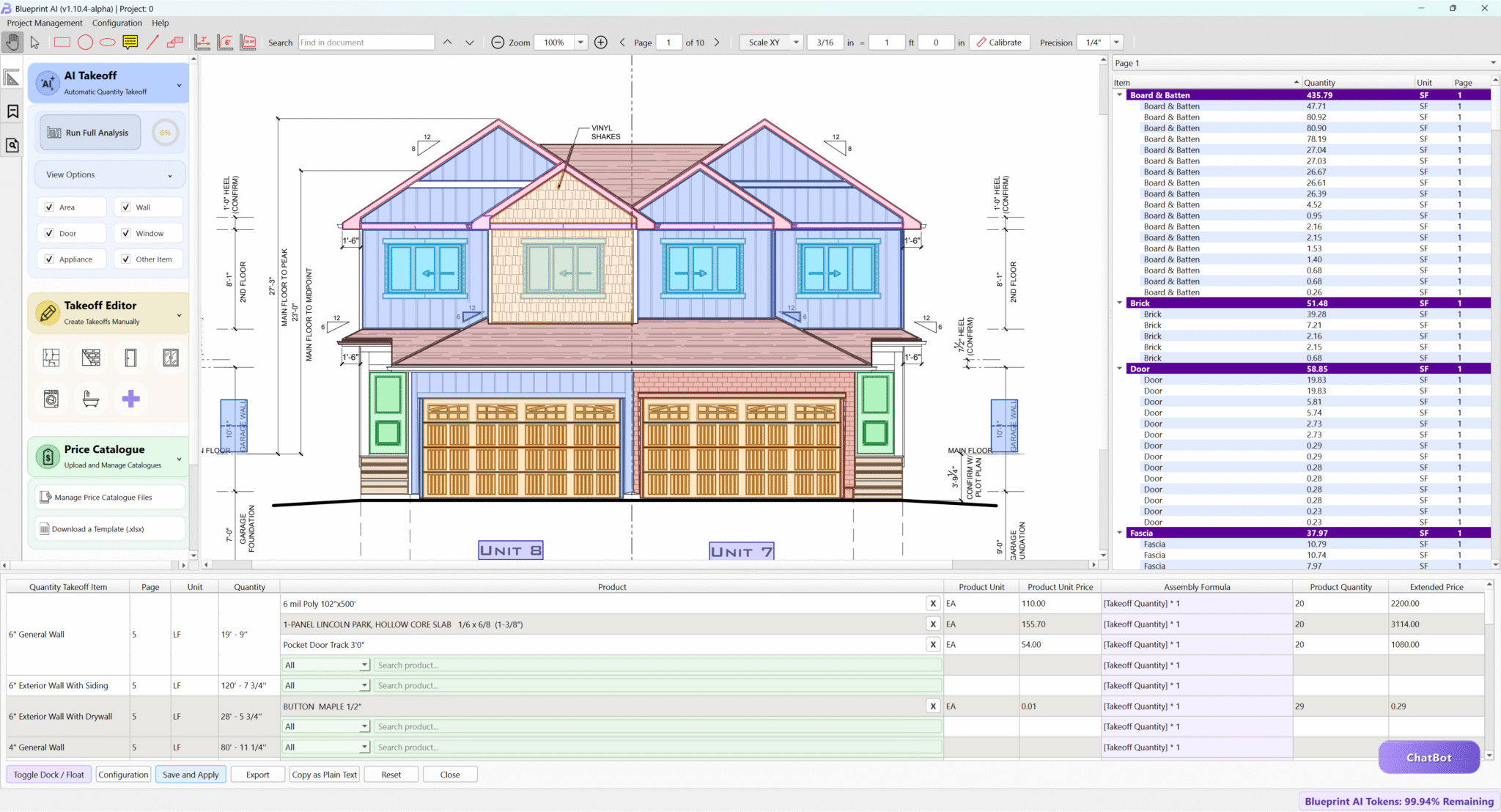
Task: Disable the Appliance checkbox
Action: tap(49, 259)
